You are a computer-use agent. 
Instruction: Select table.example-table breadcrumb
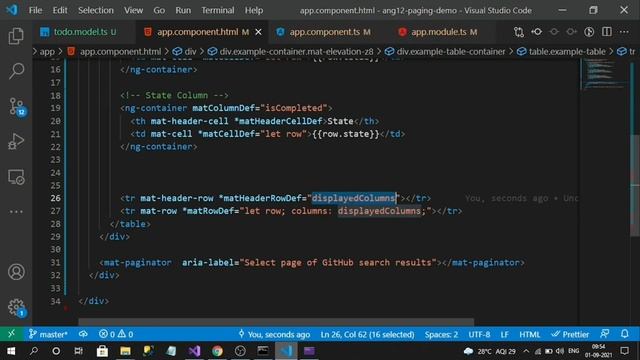coord(567,51)
